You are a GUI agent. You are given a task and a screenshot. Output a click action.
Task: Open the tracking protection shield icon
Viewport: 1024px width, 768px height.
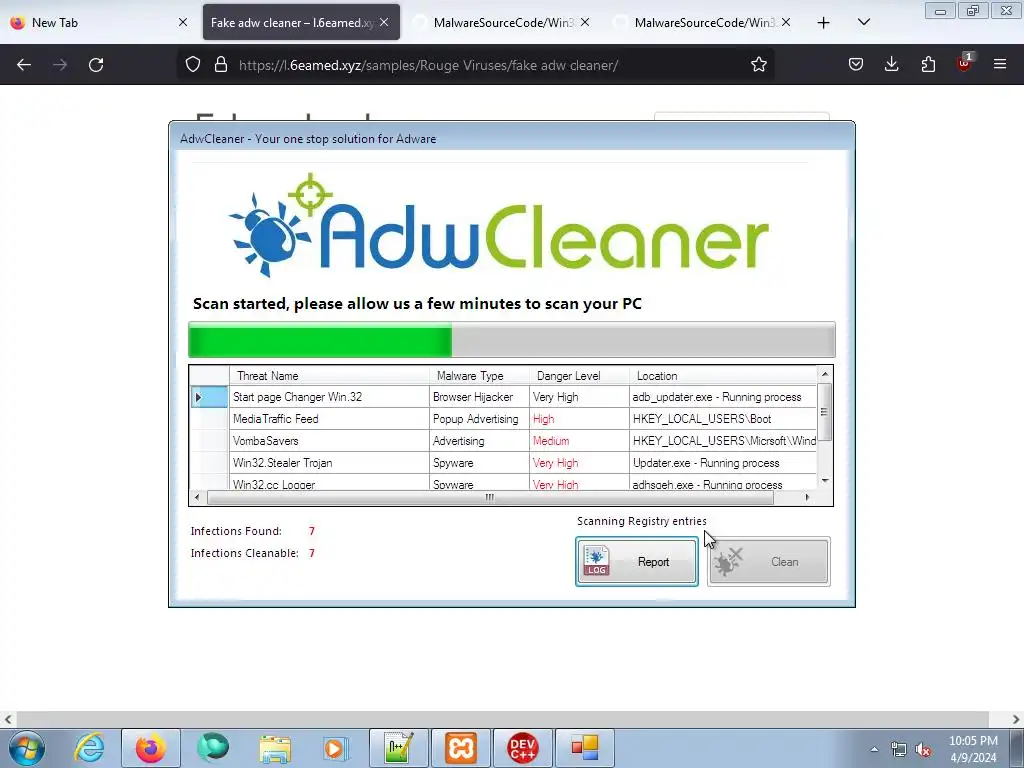coord(193,65)
